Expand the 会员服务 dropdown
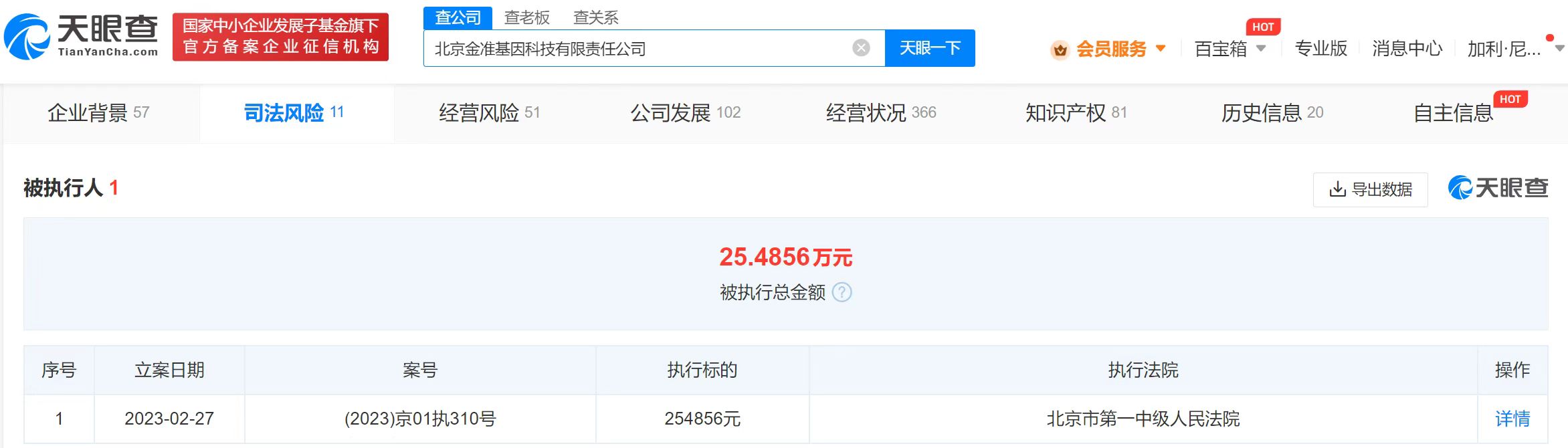The image size is (1568, 448). click(1161, 49)
